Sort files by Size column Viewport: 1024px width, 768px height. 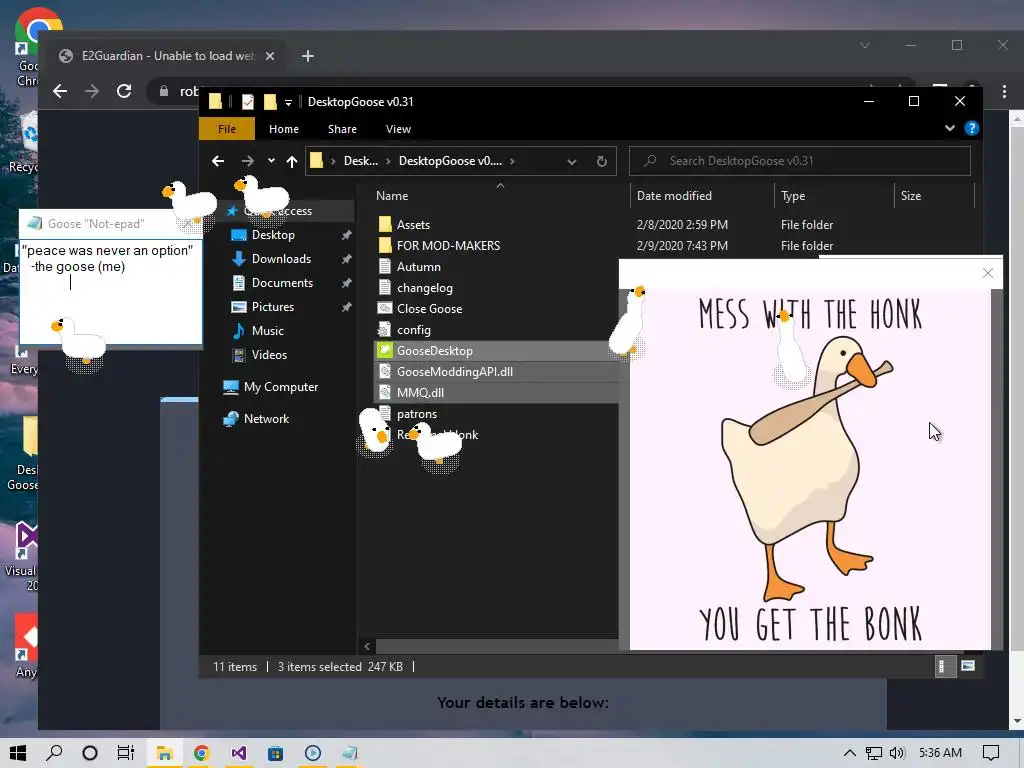[910, 196]
